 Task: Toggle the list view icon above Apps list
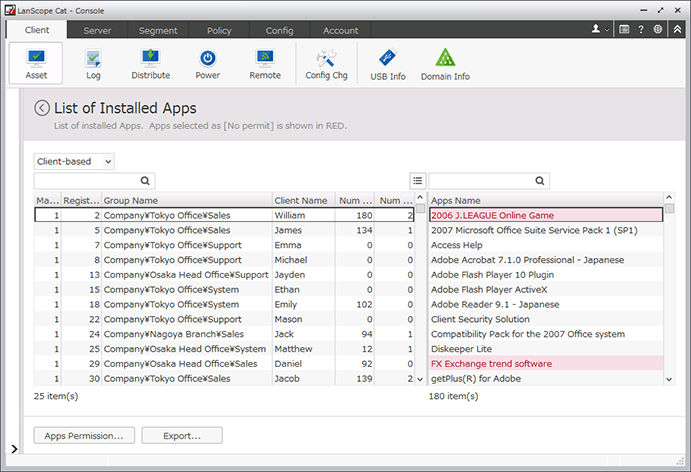(417, 180)
